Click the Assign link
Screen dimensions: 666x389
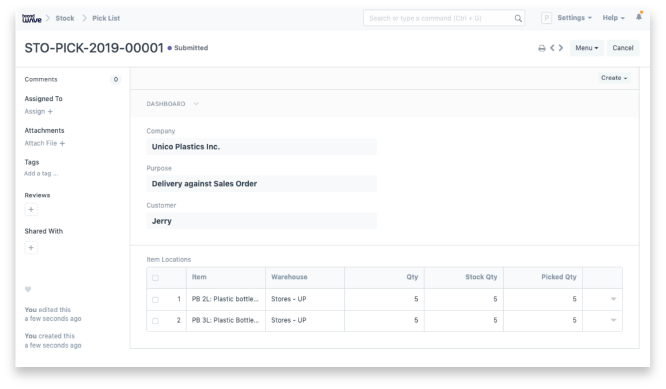pos(34,111)
